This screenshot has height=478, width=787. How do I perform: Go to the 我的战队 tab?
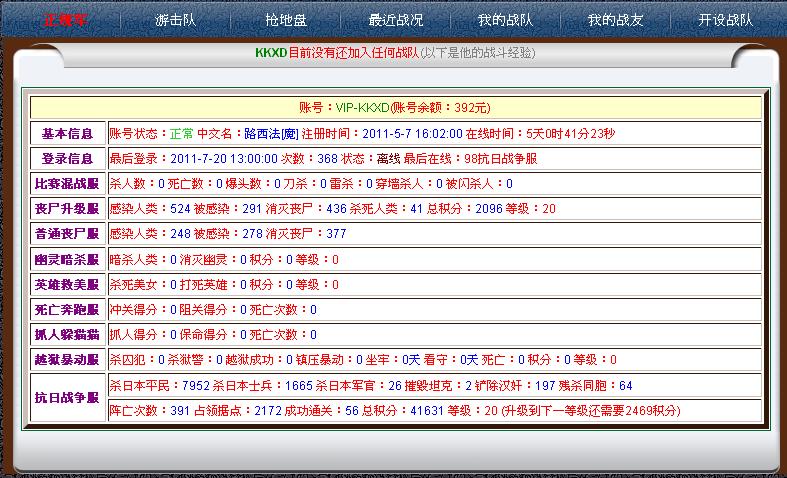click(505, 20)
